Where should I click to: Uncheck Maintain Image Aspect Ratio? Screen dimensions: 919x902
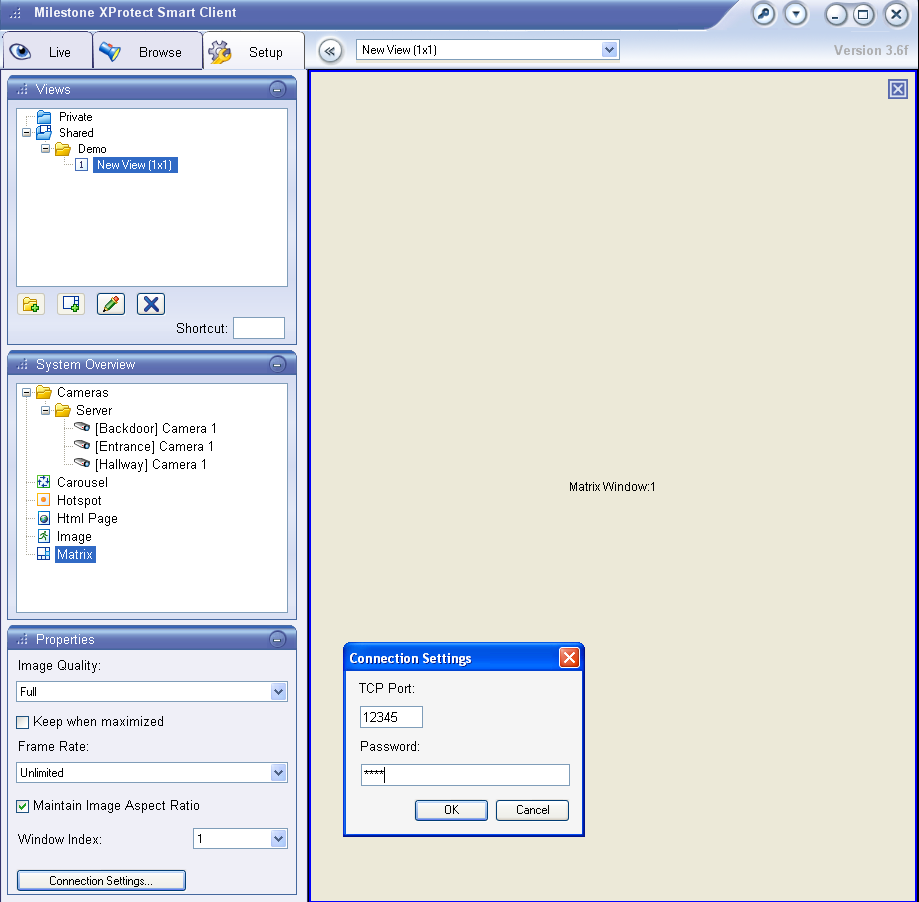tap(22, 806)
